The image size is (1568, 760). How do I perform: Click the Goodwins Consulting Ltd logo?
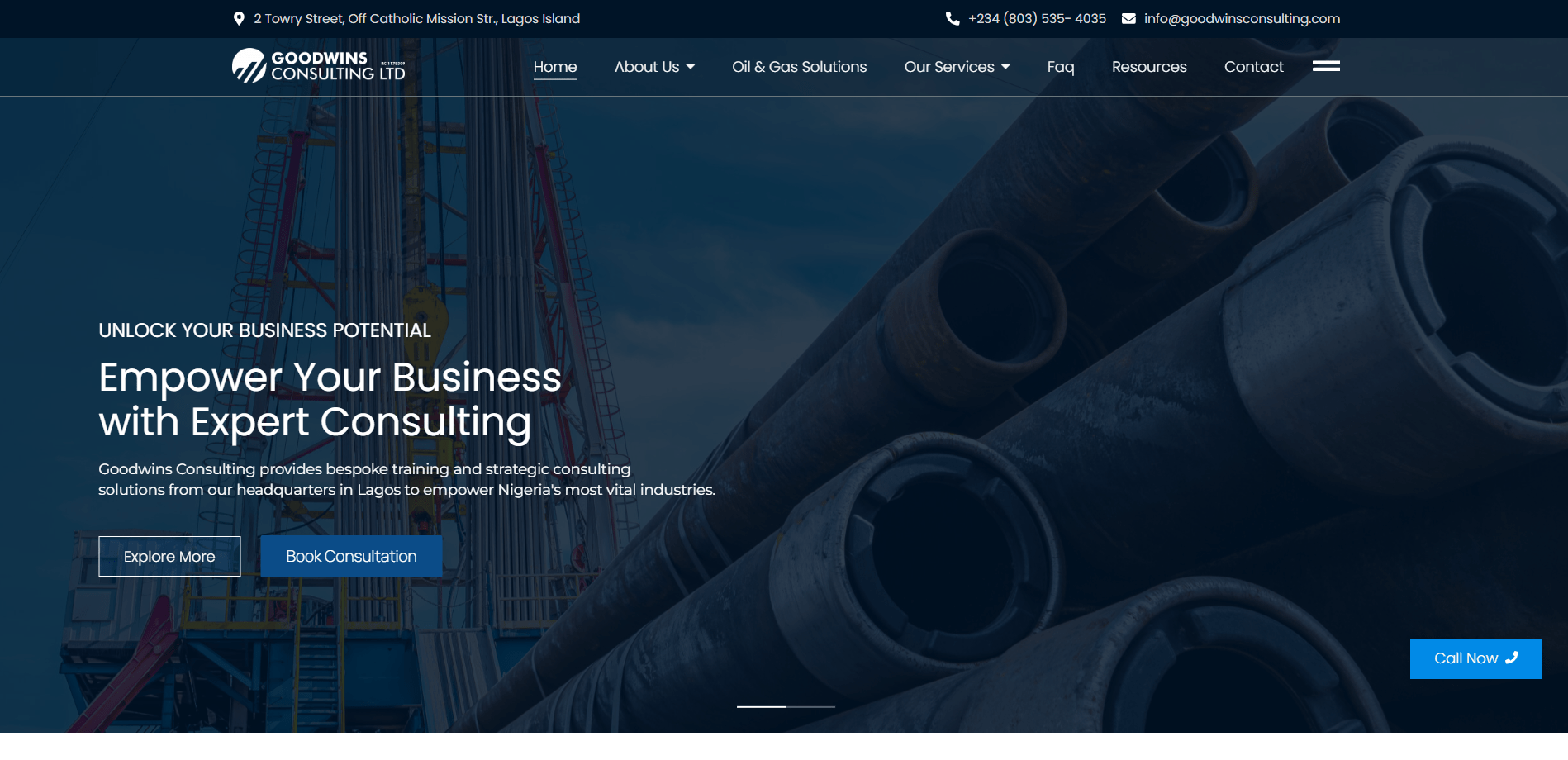click(x=319, y=66)
